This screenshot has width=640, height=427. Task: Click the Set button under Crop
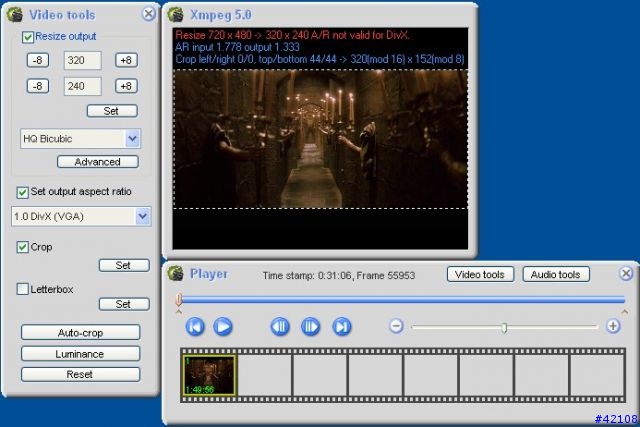click(x=124, y=265)
